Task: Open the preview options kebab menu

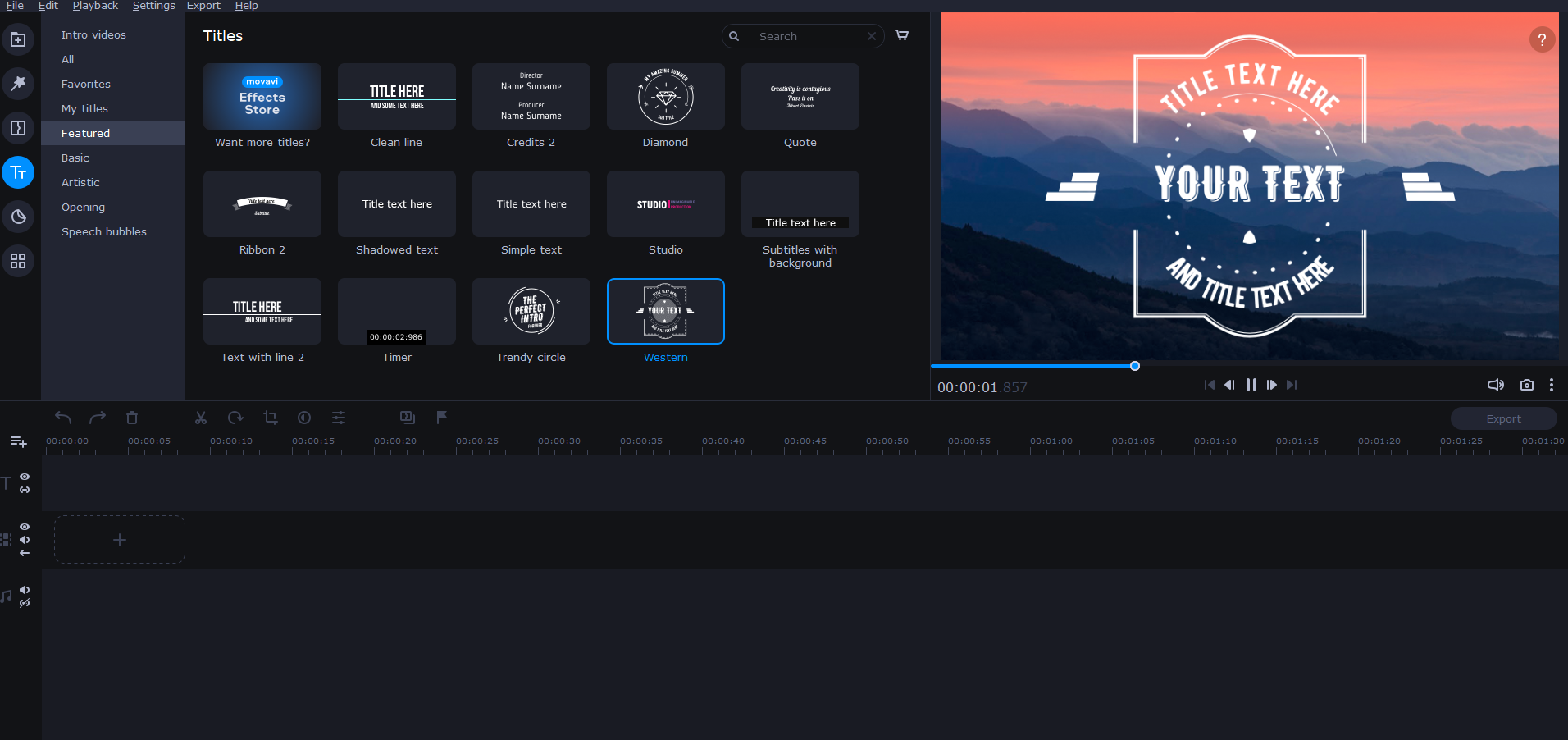Action: tap(1551, 385)
